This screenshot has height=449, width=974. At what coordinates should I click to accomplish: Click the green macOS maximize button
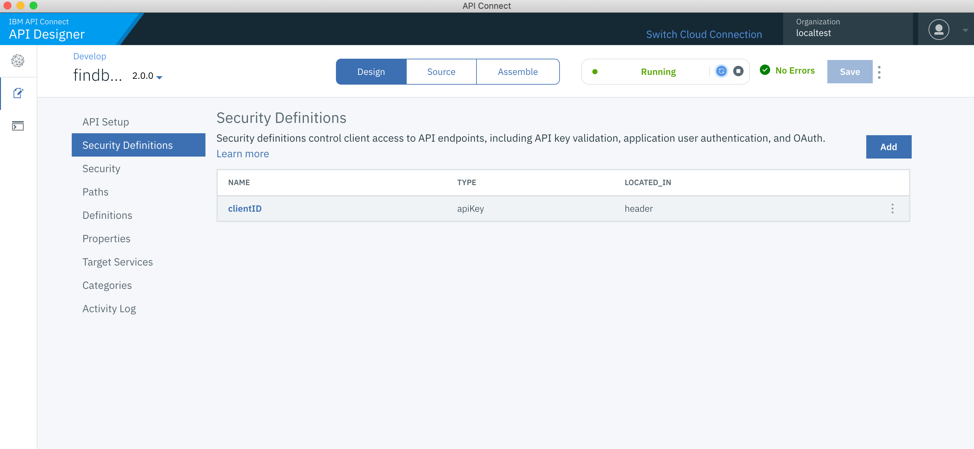(x=33, y=6)
